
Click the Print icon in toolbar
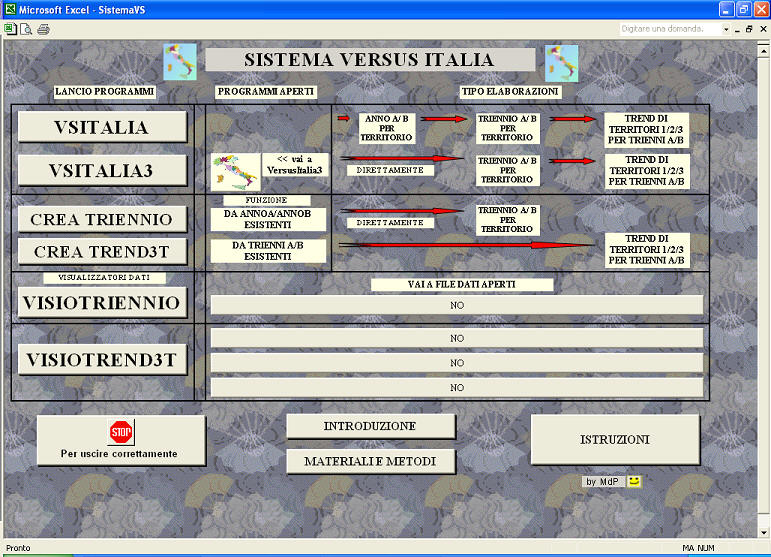[x=43, y=29]
